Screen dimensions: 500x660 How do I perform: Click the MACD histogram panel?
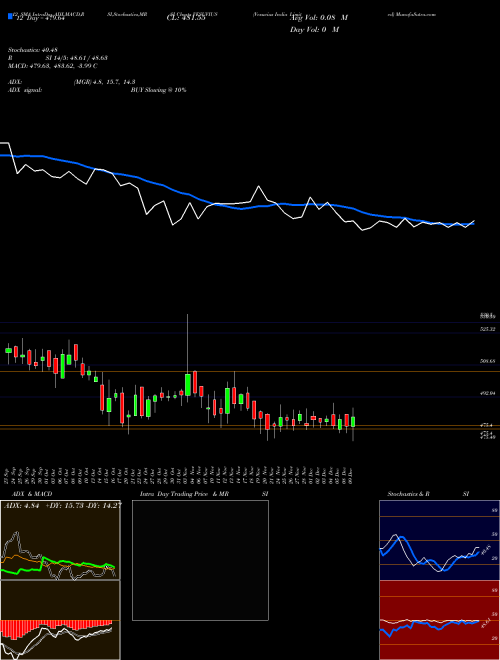click(60, 620)
